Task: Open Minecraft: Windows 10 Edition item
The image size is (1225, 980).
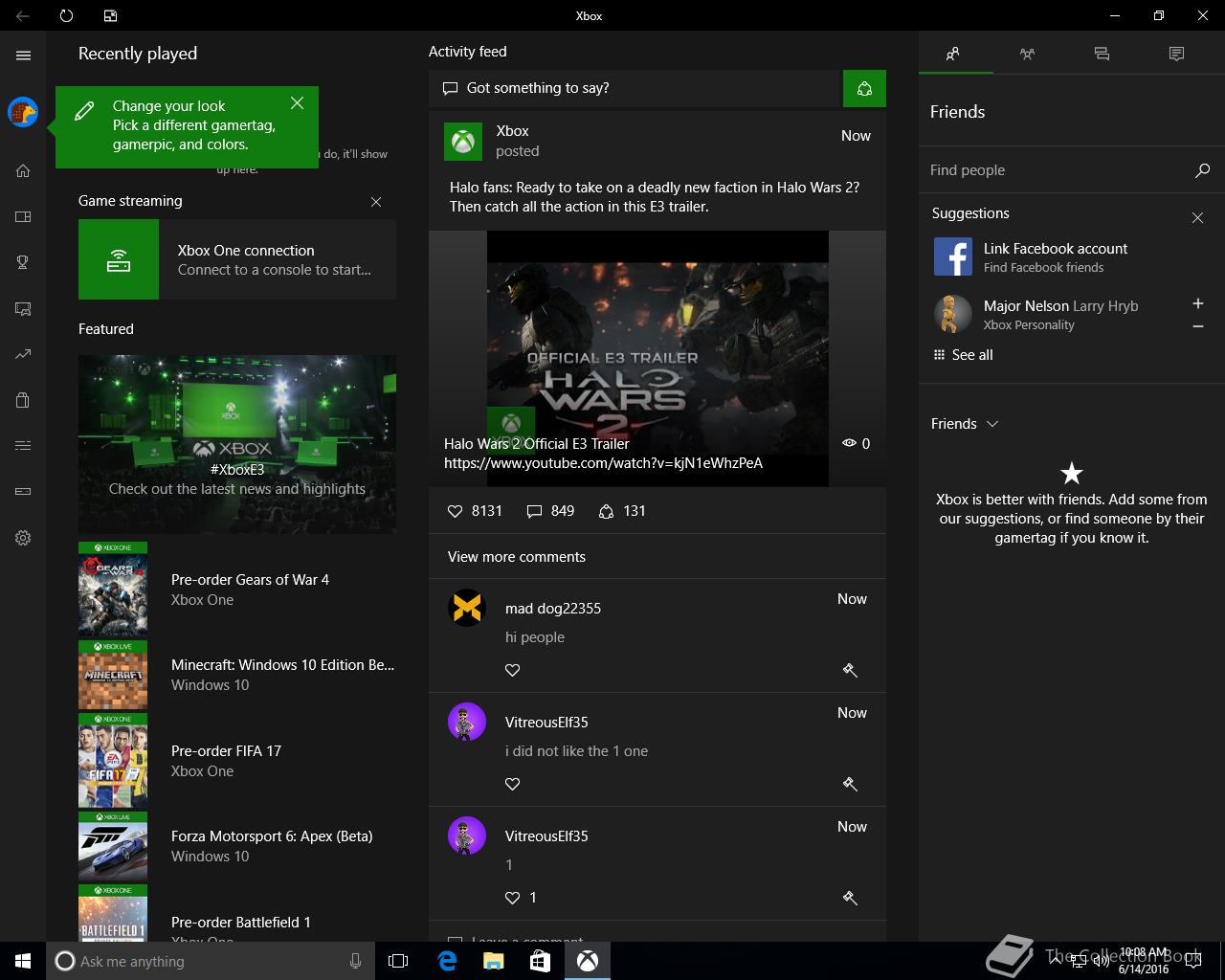Action: click(237, 675)
